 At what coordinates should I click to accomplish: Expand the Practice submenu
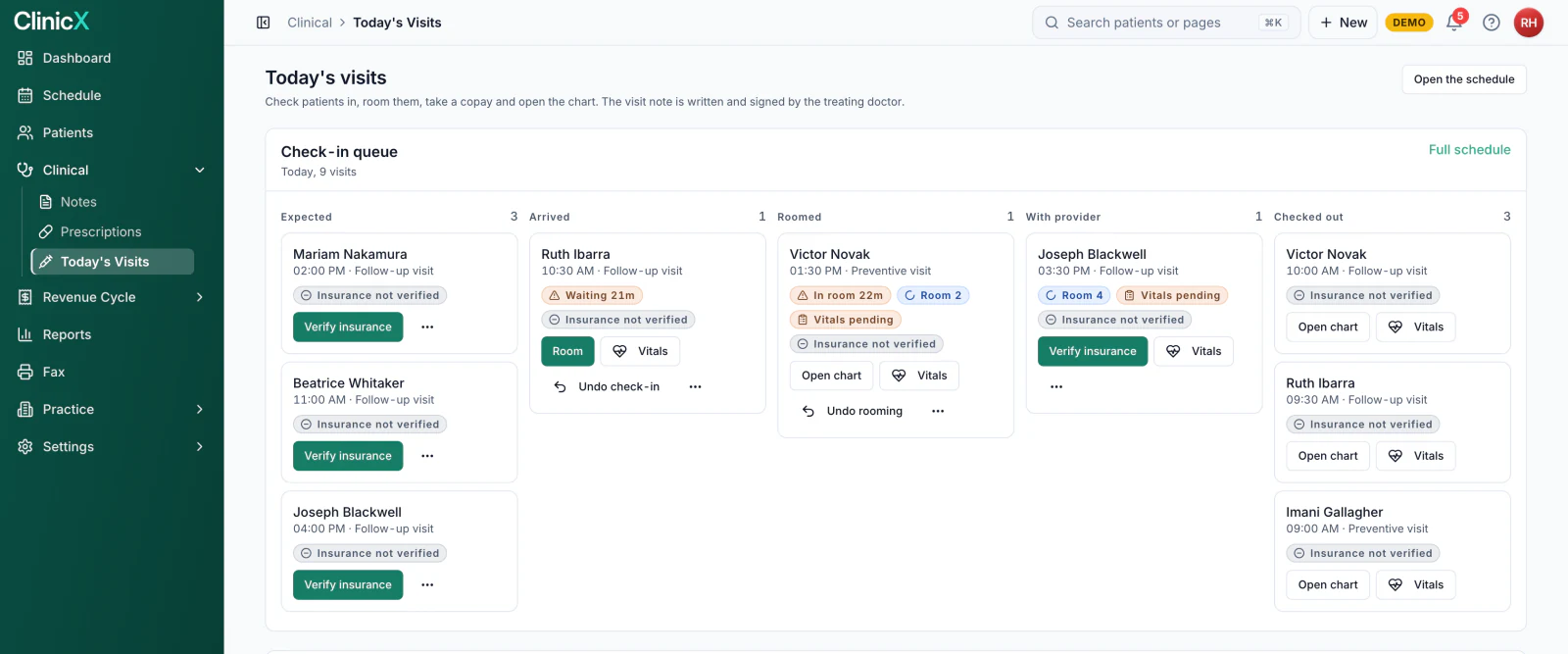click(x=200, y=409)
